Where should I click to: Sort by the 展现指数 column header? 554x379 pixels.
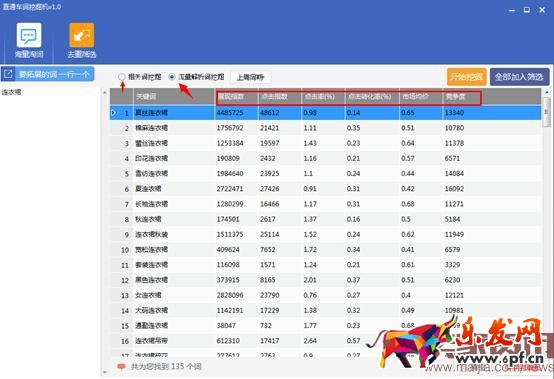pos(237,96)
